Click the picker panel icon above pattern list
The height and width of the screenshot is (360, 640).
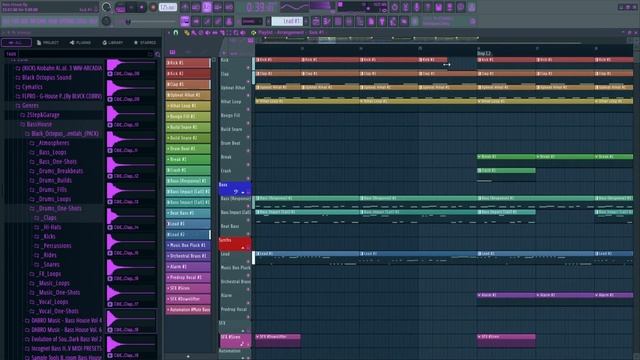172,52
